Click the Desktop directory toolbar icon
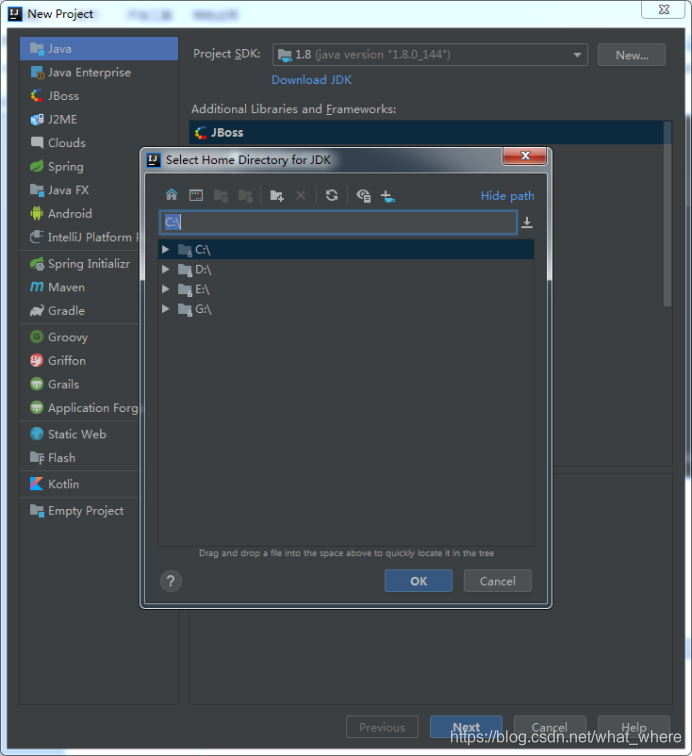Viewport: 692px width, 756px height. (x=196, y=195)
